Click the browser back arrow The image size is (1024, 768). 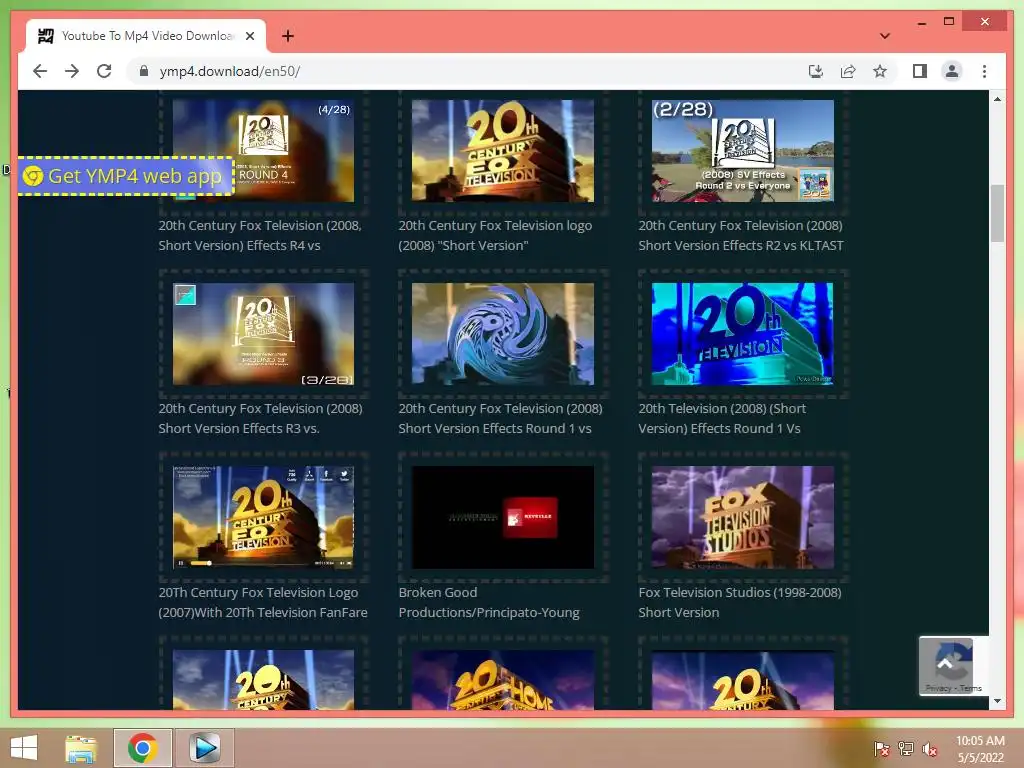[40, 71]
